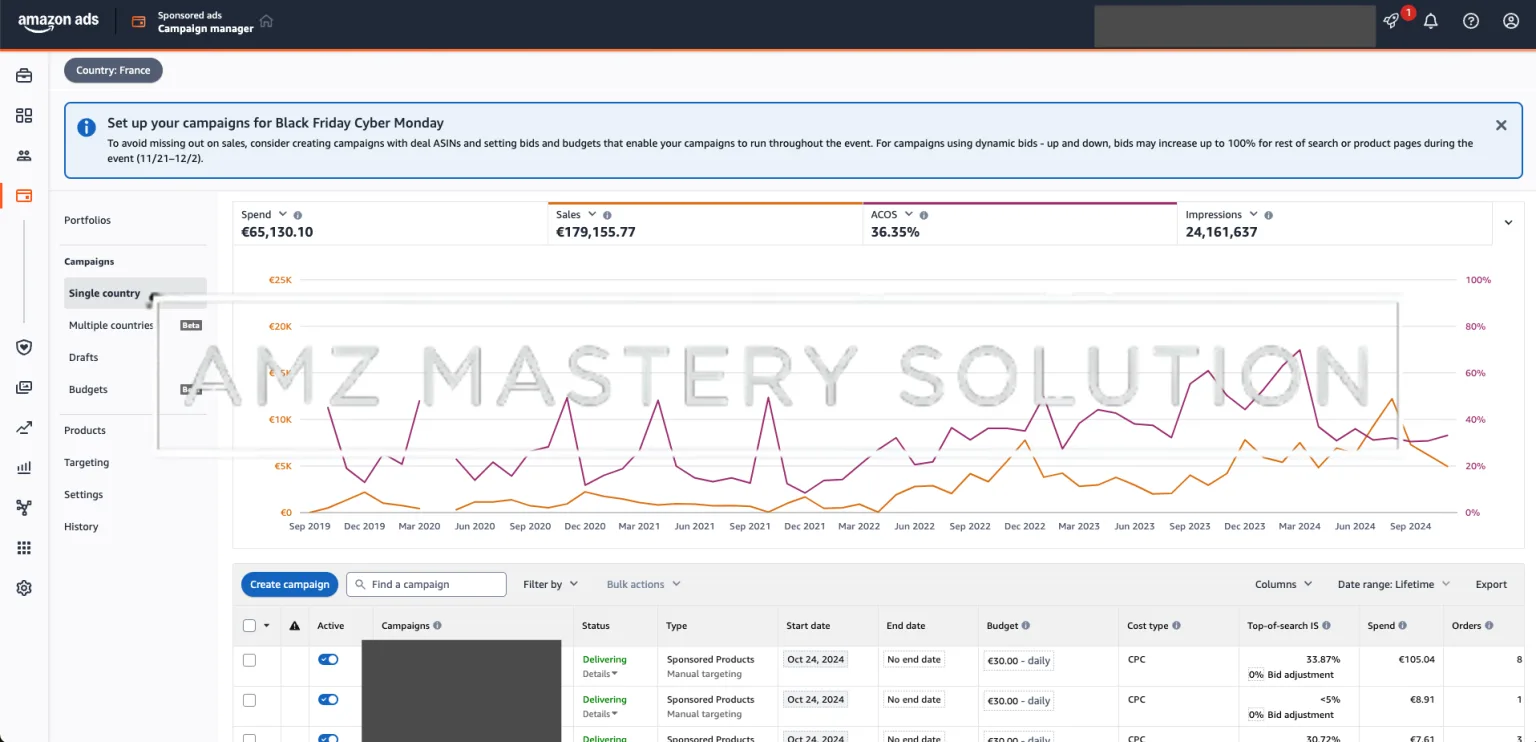
Task: Dismiss the Black Friday banner
Action: 1501,125
